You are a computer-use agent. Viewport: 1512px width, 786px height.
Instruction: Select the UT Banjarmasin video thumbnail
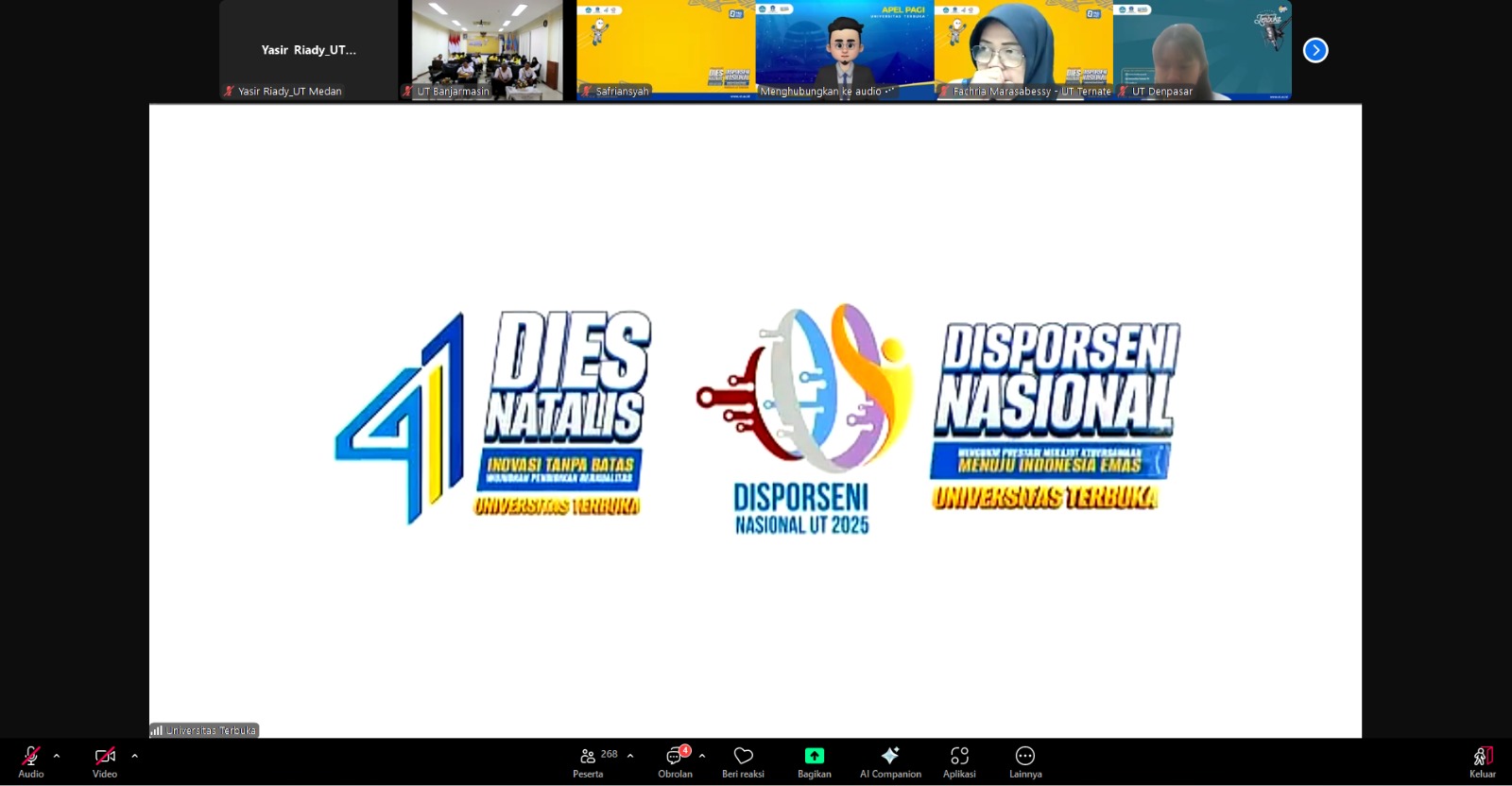(488, 50)
